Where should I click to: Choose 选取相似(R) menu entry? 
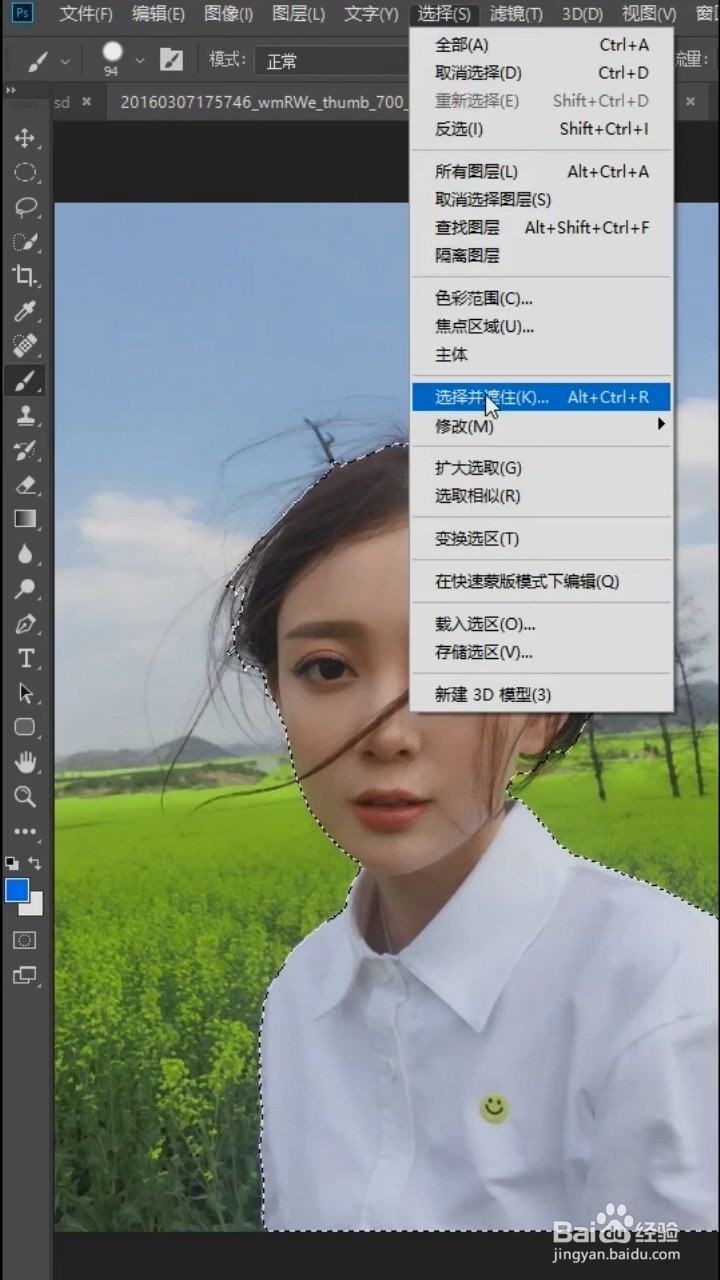[541, 496]
